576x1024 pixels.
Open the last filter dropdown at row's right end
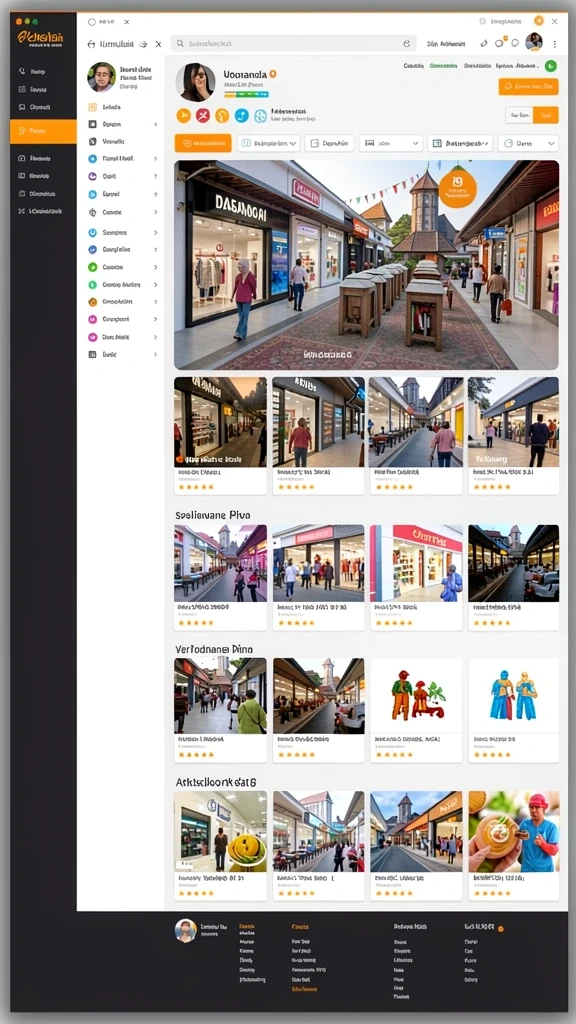(x=528, y=143)
